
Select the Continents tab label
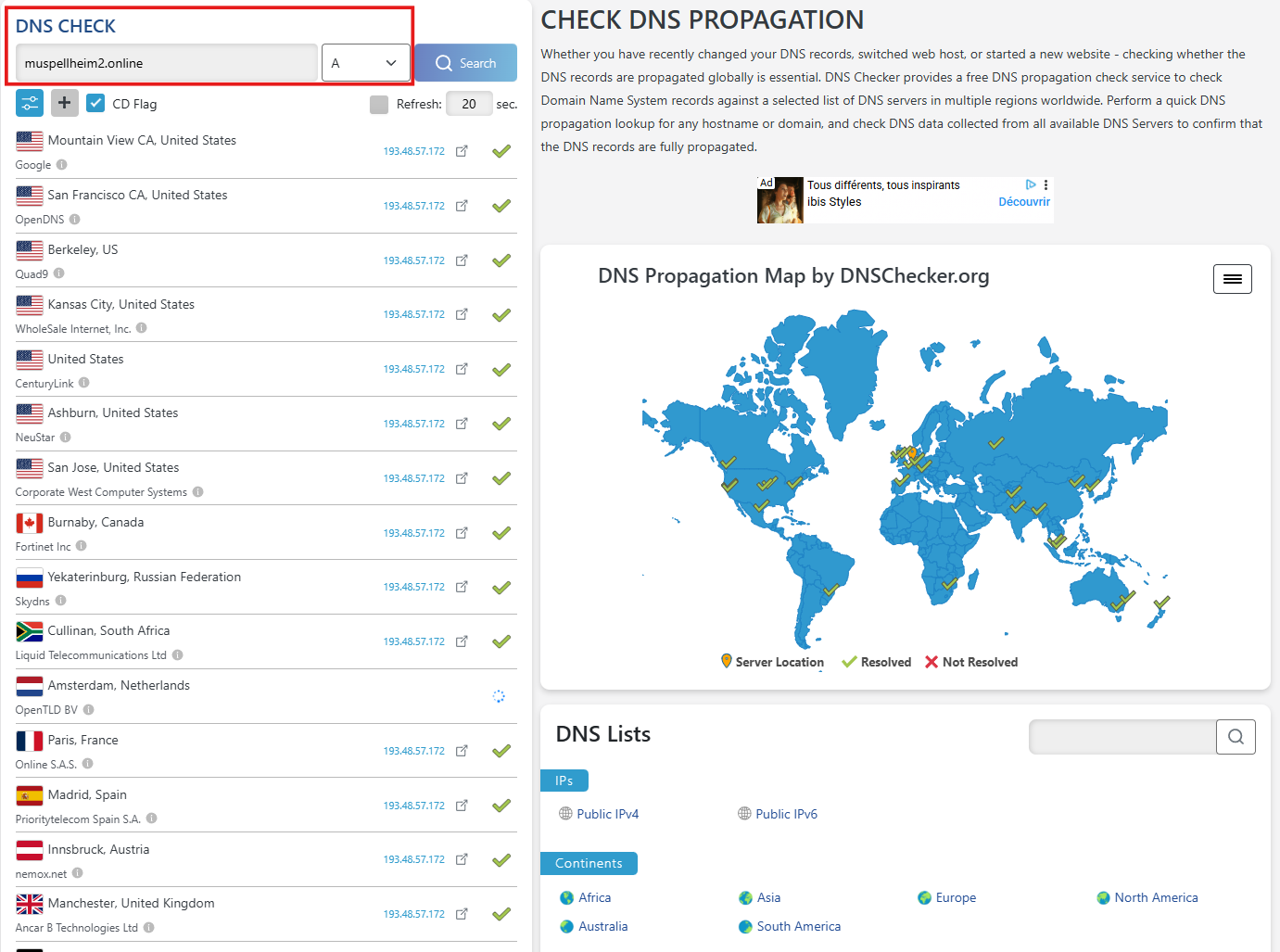point(589,863)
